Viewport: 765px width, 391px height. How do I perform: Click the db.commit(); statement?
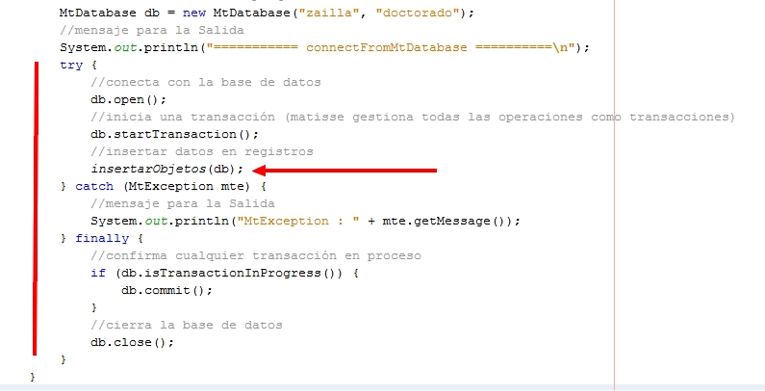pyautogui.click(x=167, y=290)
